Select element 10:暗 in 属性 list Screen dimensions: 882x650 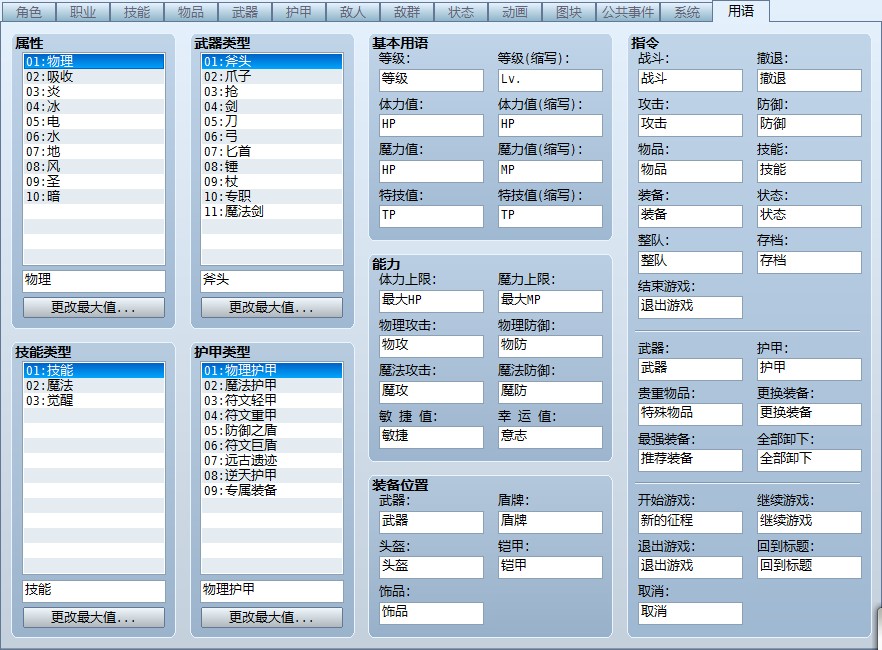[94, 197]
